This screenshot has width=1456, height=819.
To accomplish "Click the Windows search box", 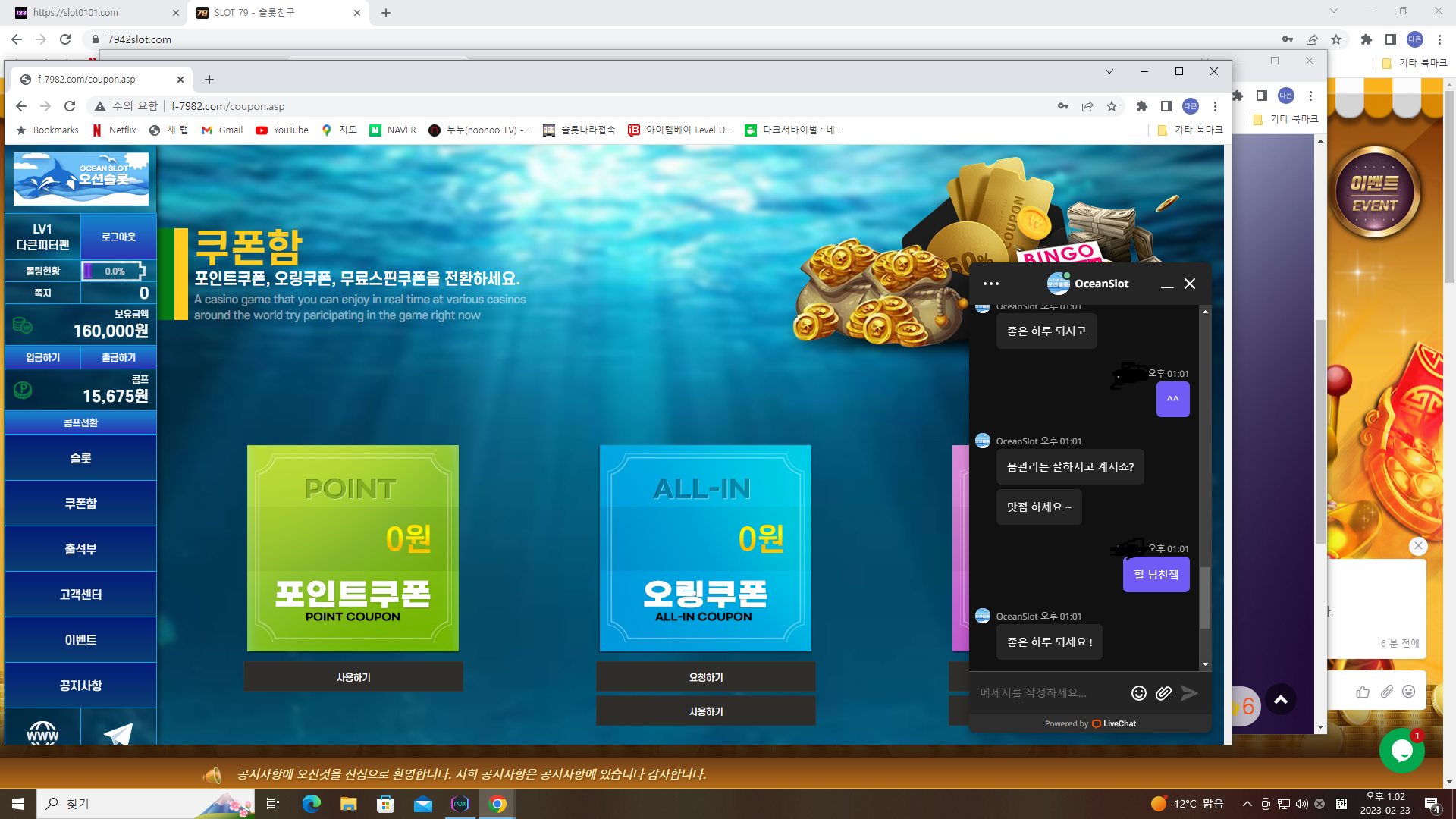I will click(144, 804).
